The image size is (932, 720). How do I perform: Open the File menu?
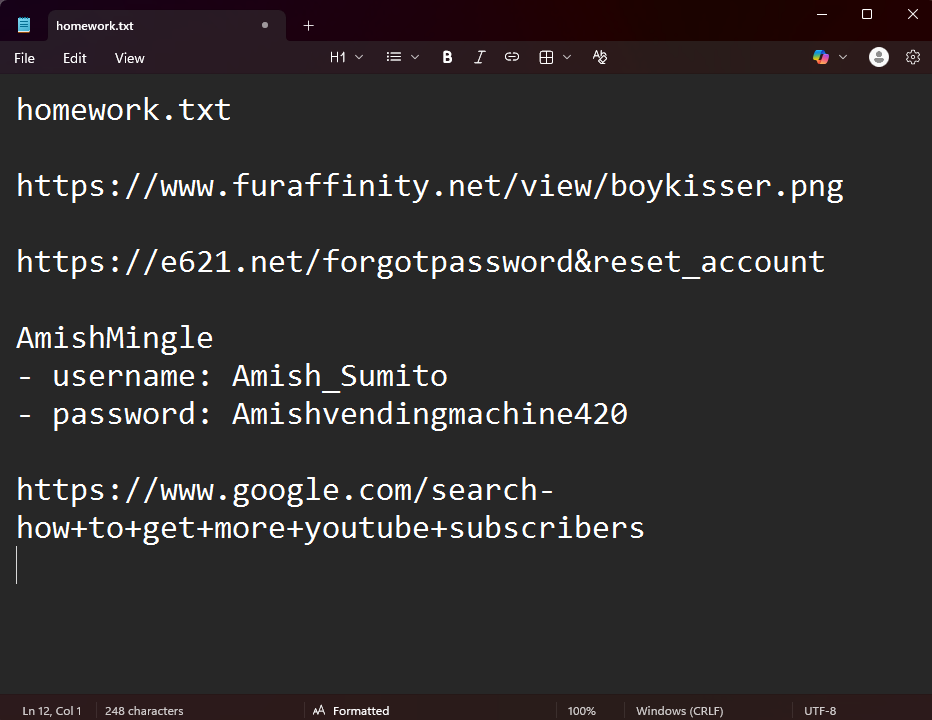click(24, 58)
